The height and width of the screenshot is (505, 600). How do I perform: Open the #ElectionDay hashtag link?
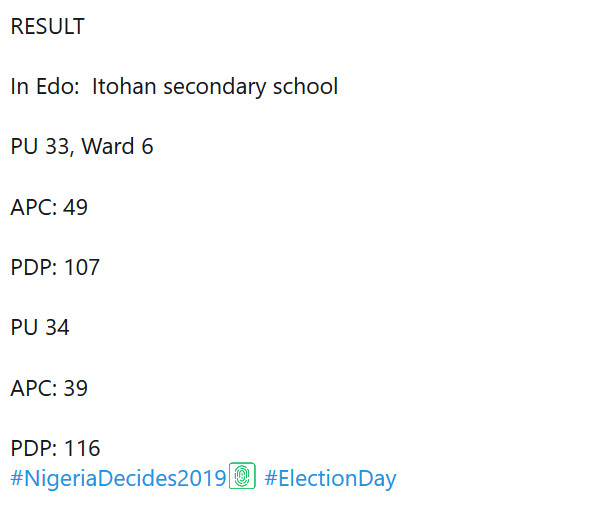pos(330,478)
